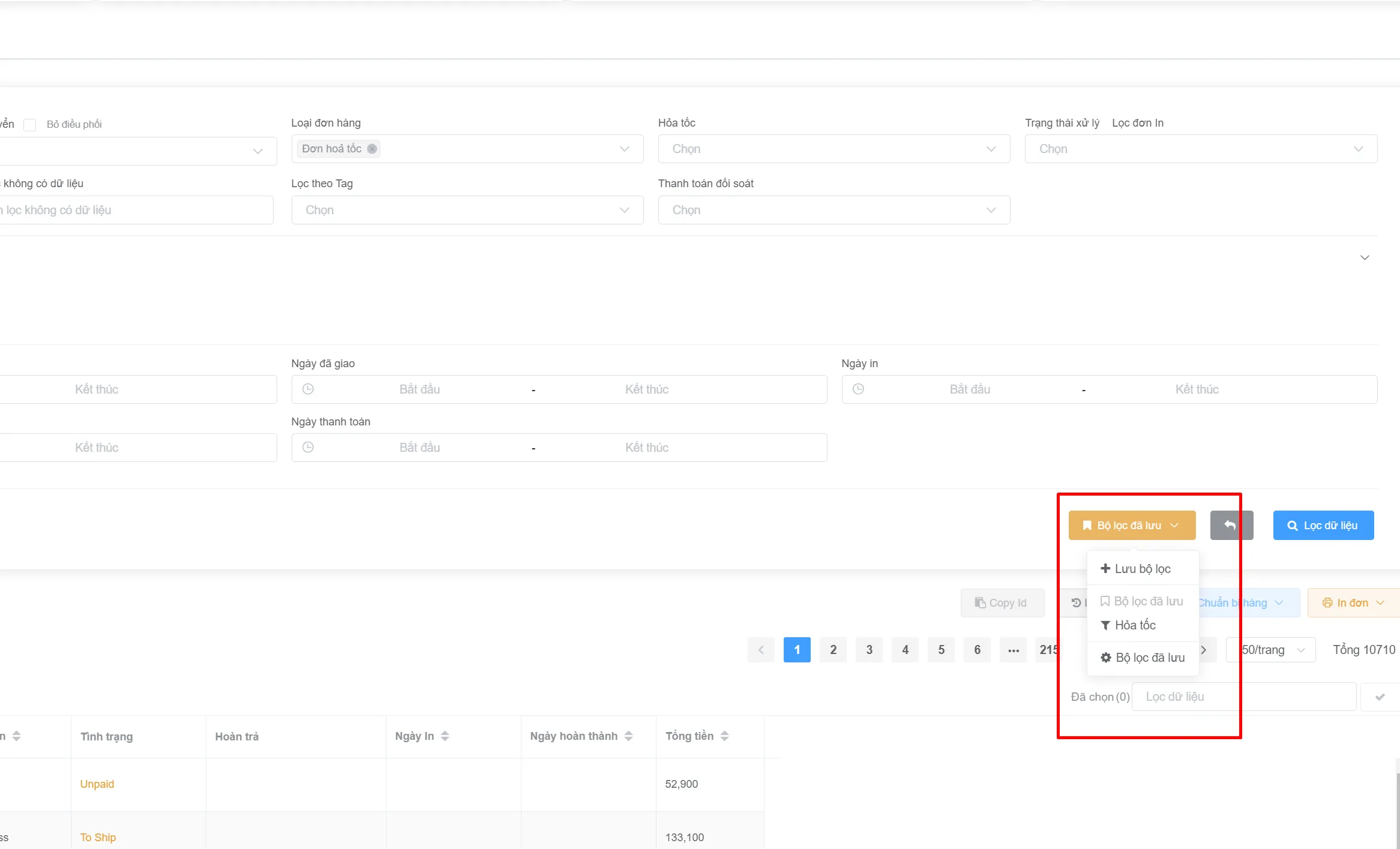
Task: Go to page 5
Action: [x=941, y=650]
